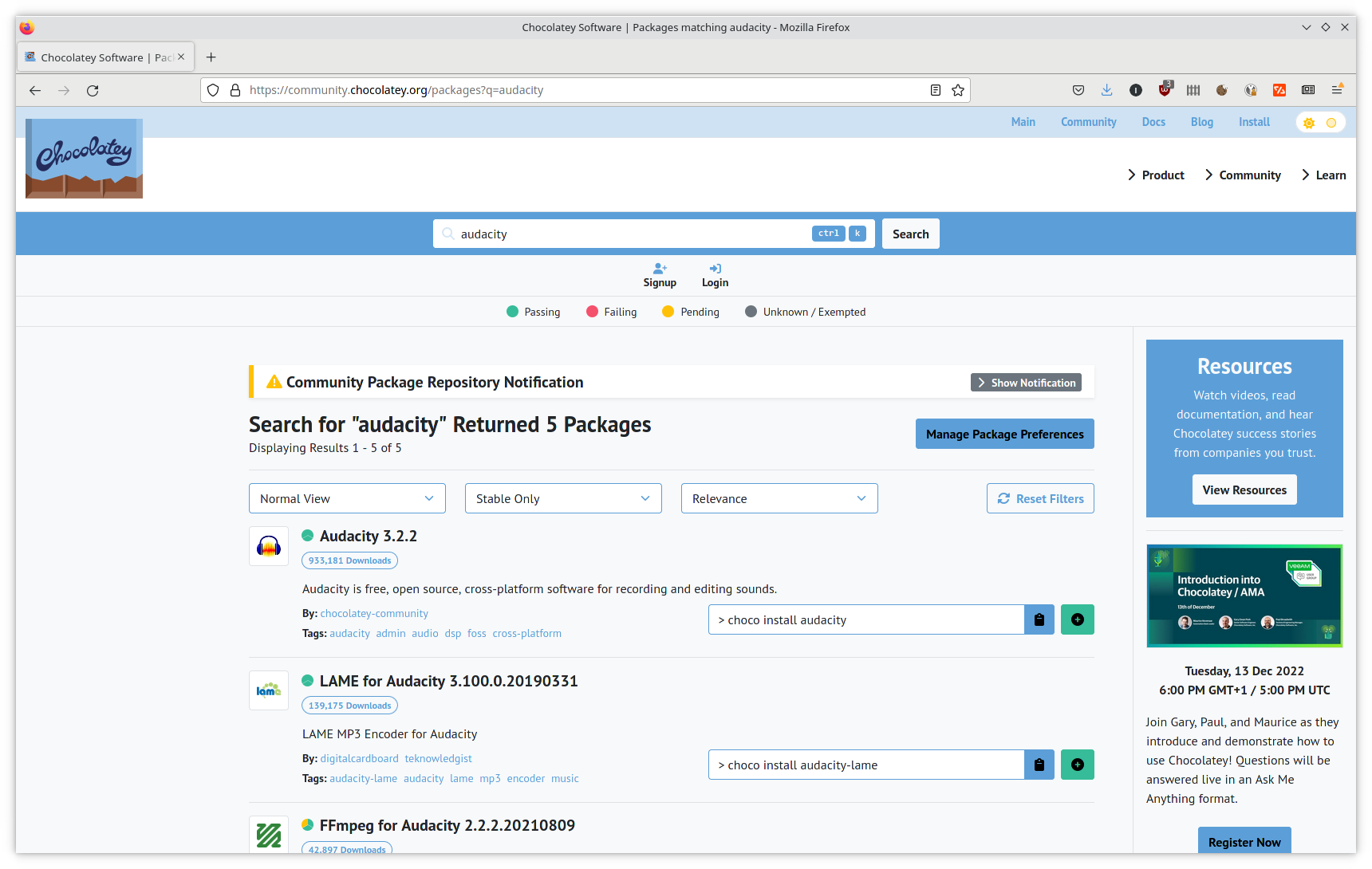Go to Docs in the top bar

[x=1153, y=122]
